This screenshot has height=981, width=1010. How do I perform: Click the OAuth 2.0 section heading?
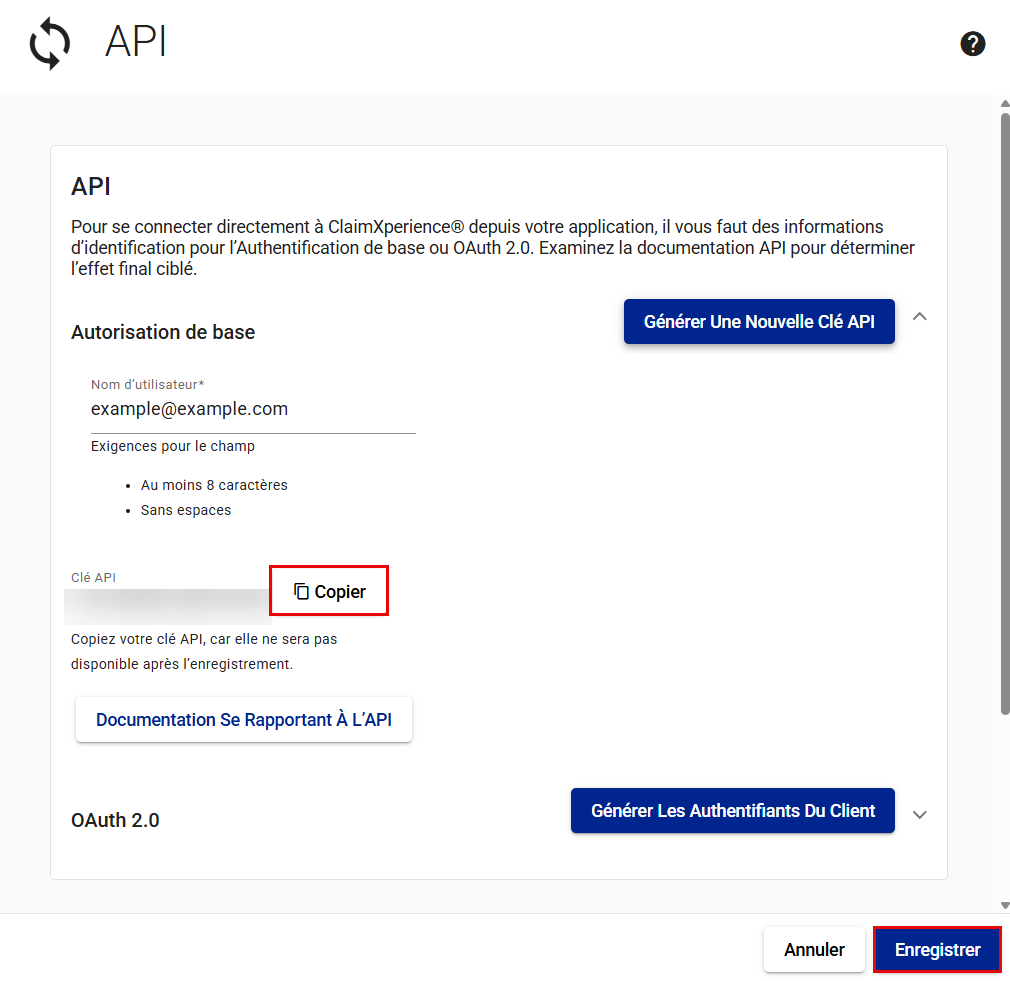coord(115,820)
